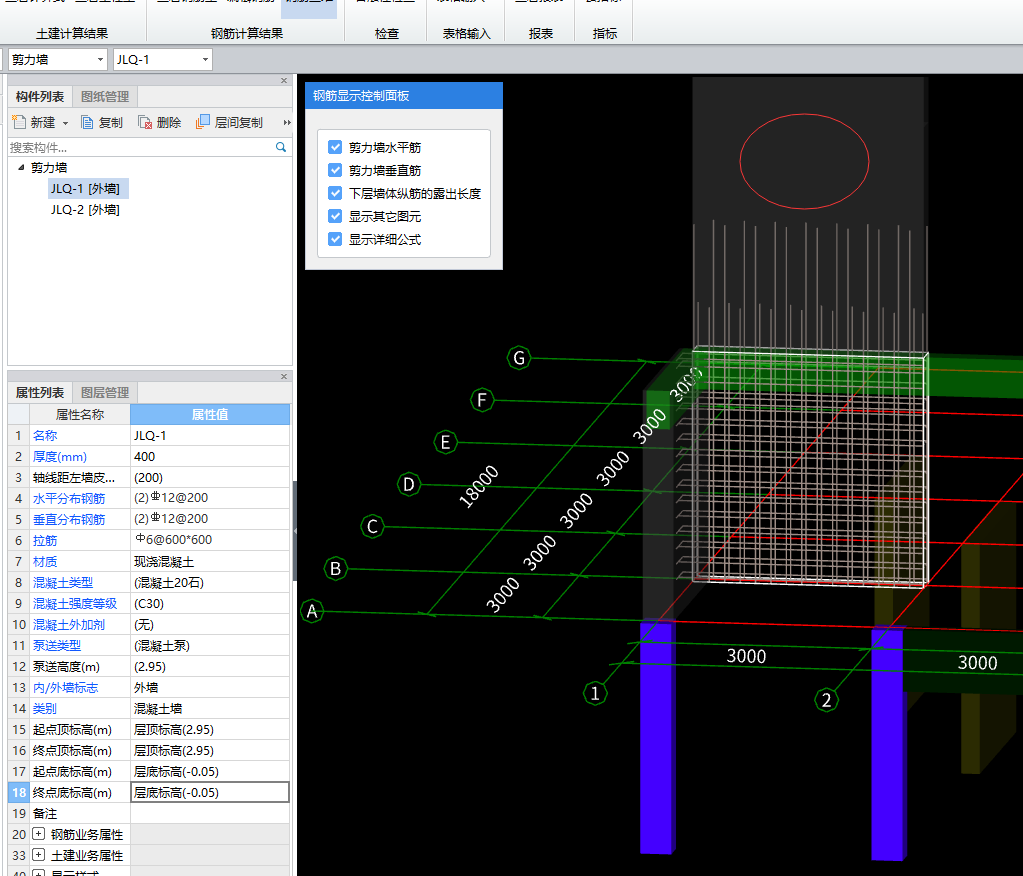The image size is (1023, 876).
Task: Click the 层间复制 inter-floor copy icon
Action: tap(203, 122)
